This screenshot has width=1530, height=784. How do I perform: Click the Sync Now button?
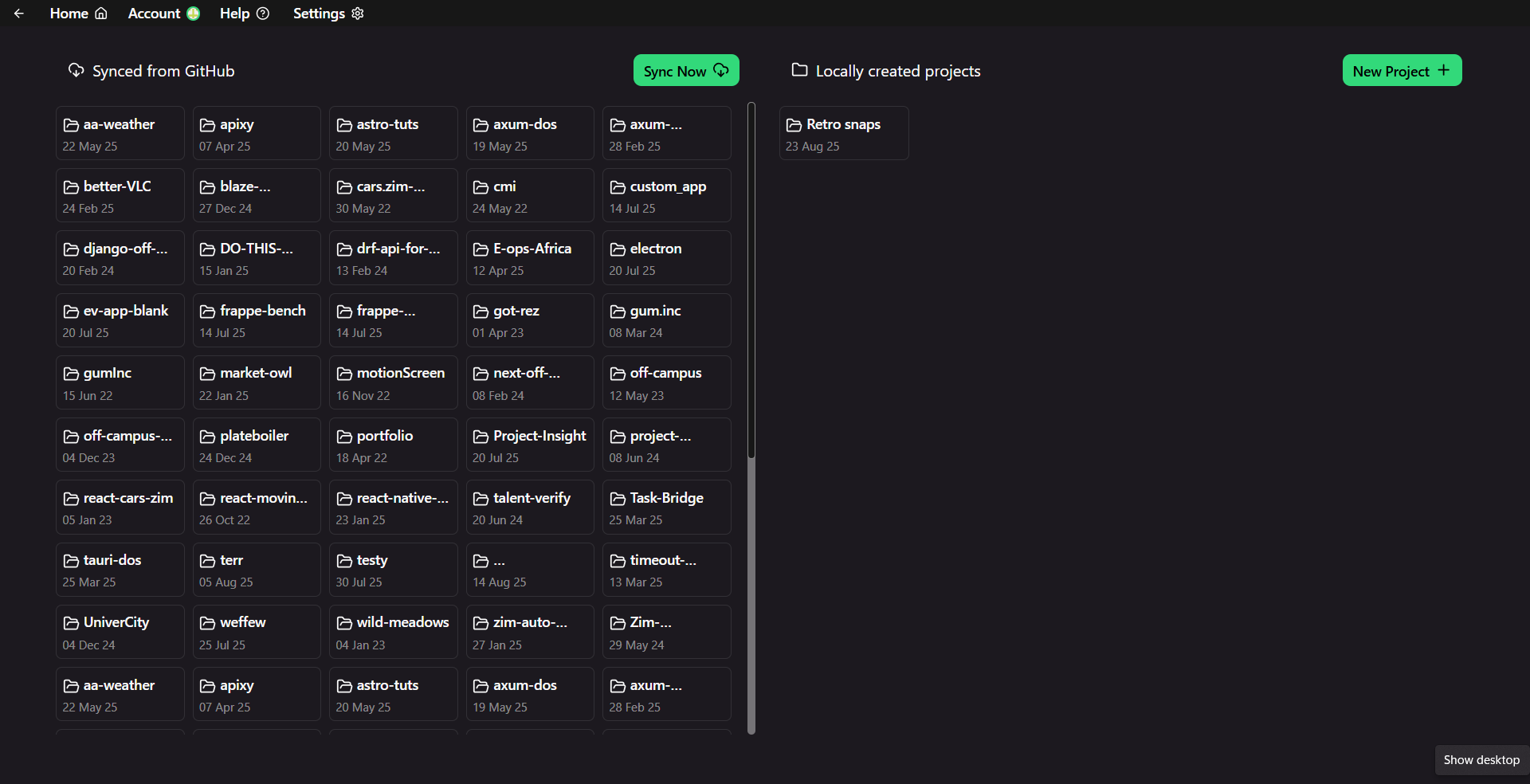(686, 70)
